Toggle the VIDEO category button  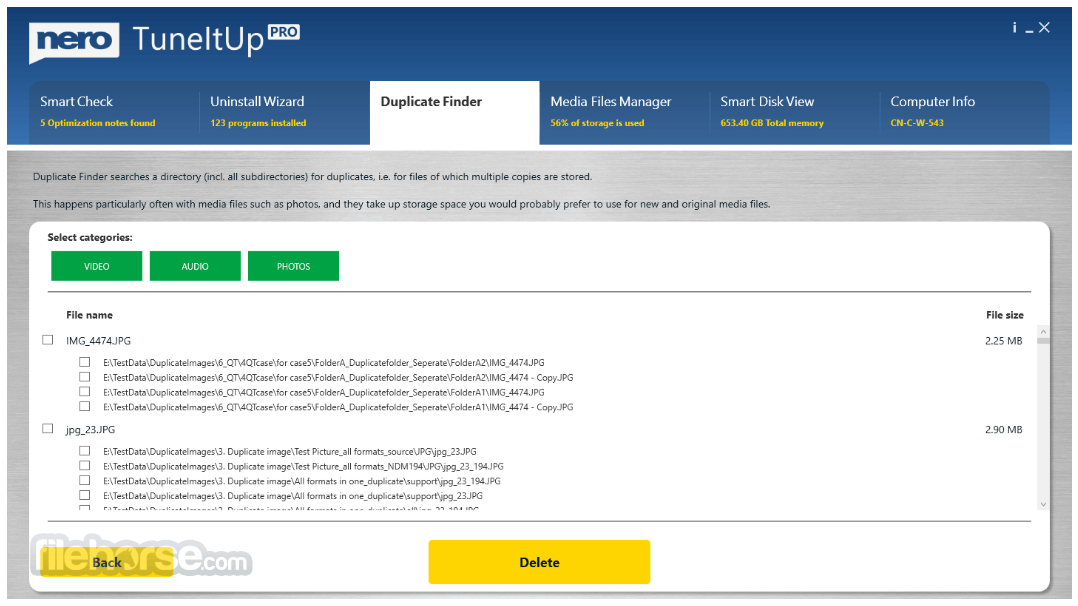pyautogui.click(x=96, y=266)
